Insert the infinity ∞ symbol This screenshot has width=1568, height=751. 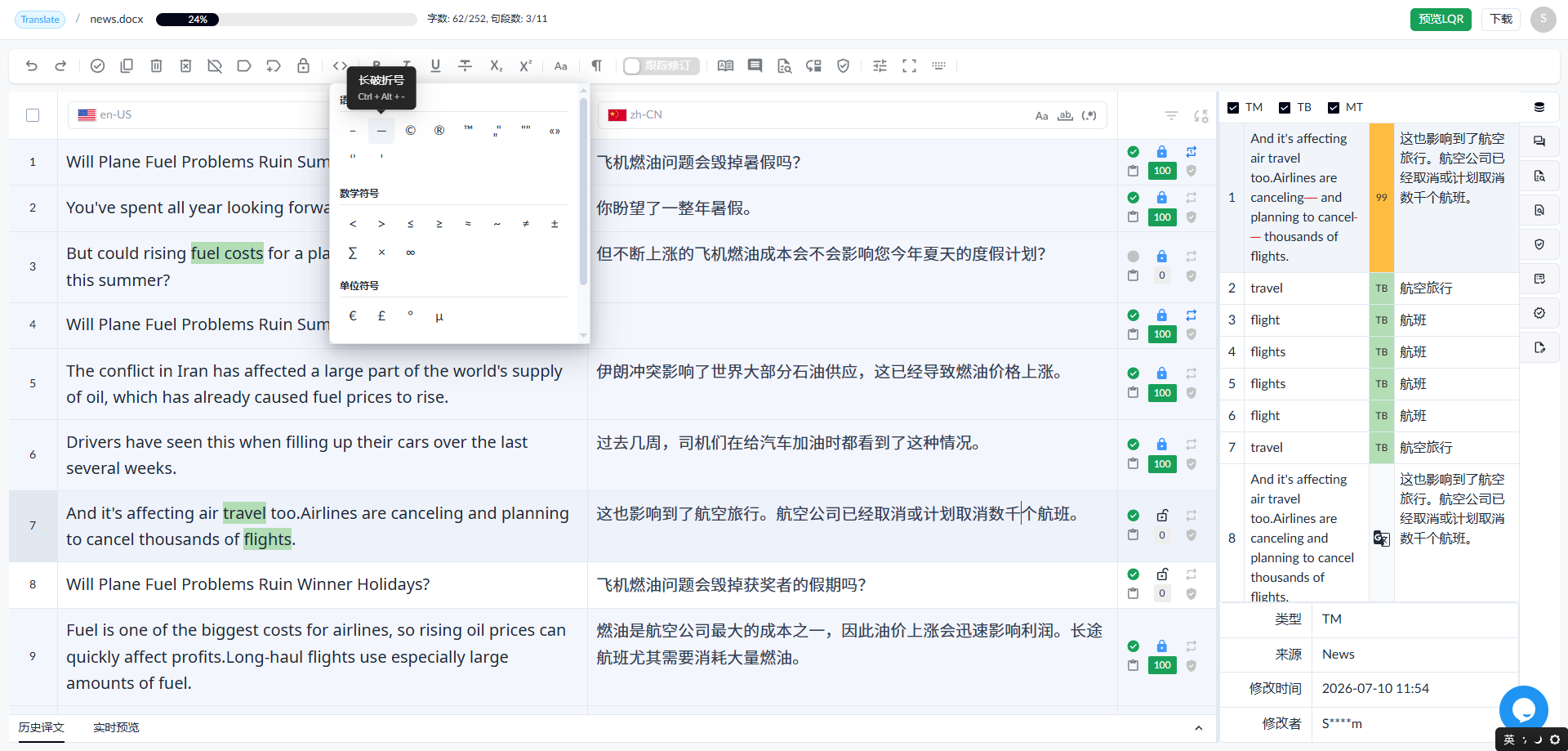(x=410, y=253)
